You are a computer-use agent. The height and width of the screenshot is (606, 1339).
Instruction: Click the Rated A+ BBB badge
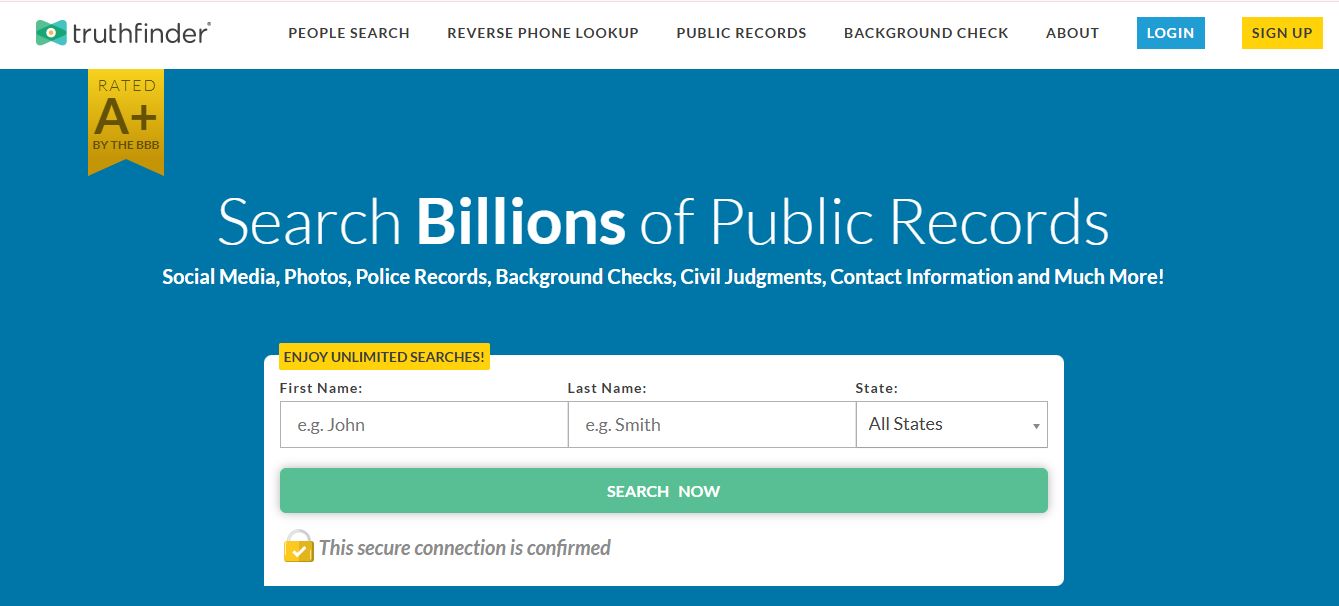(126, 122)
